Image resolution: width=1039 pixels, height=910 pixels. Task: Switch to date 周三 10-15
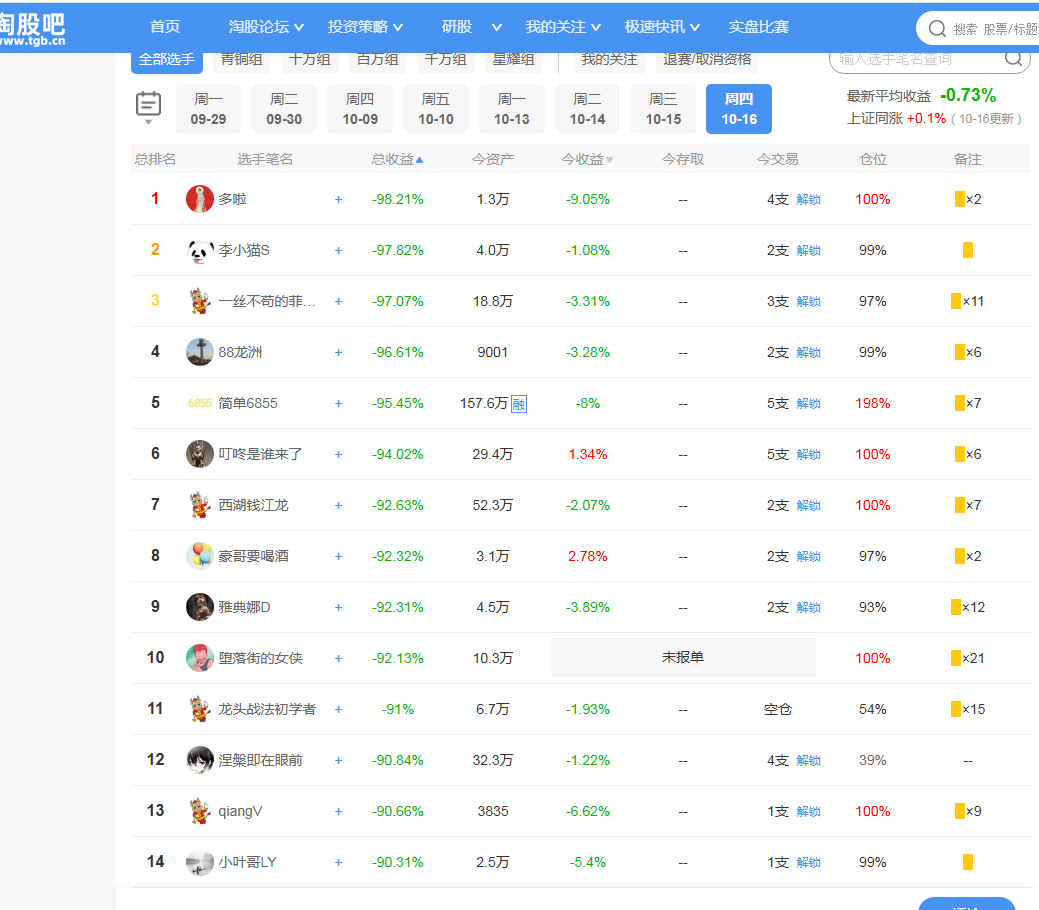[x=663, y=109]
